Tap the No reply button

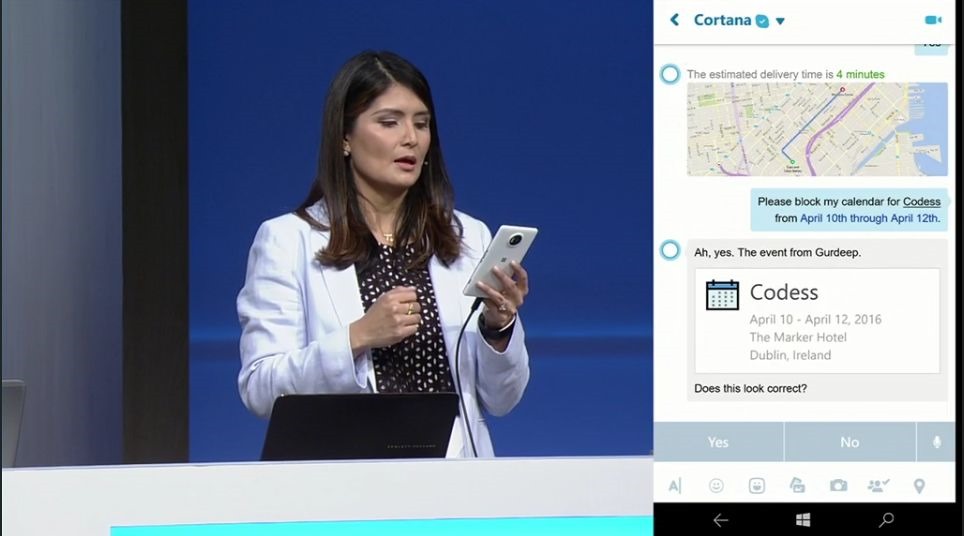(x=850, y=442)
